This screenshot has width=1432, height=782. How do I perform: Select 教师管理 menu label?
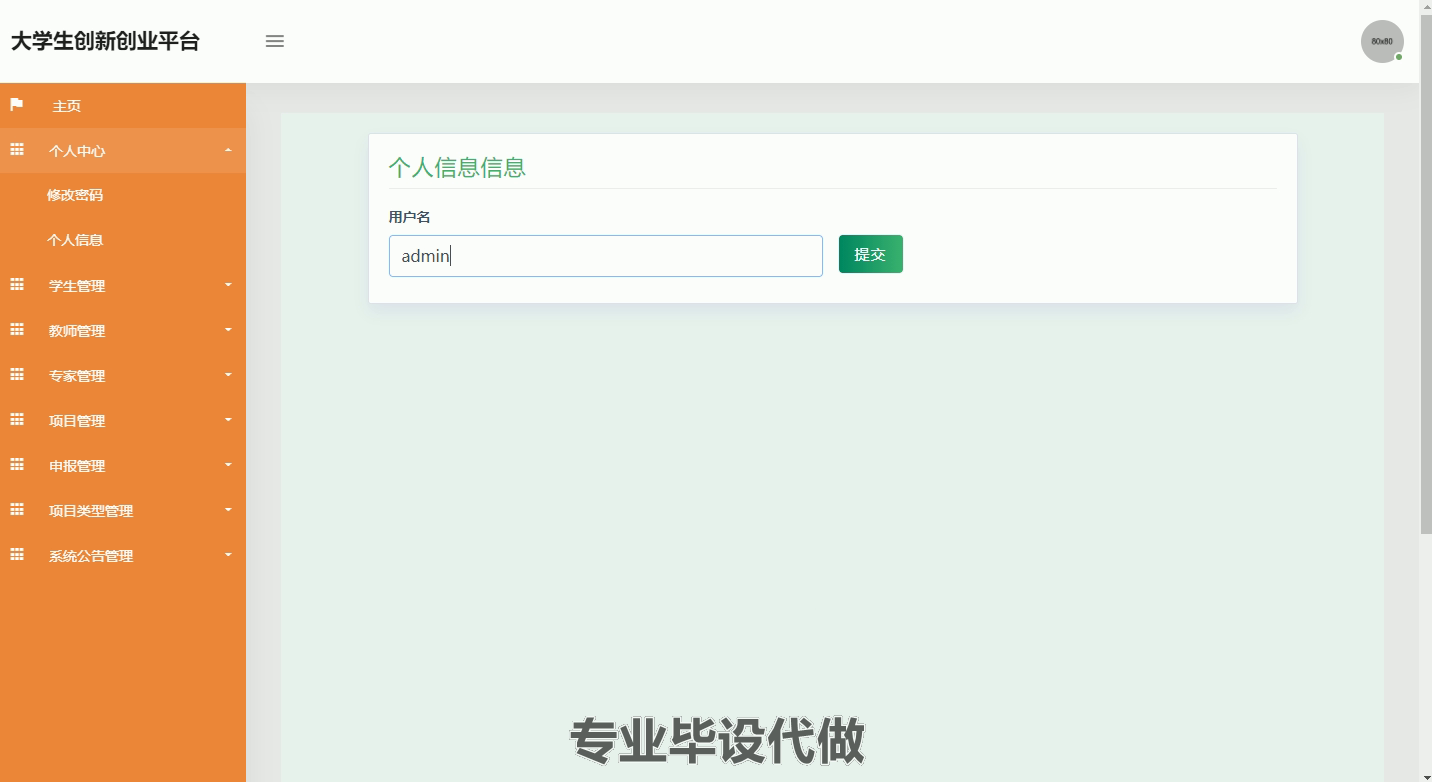[77, 331]
